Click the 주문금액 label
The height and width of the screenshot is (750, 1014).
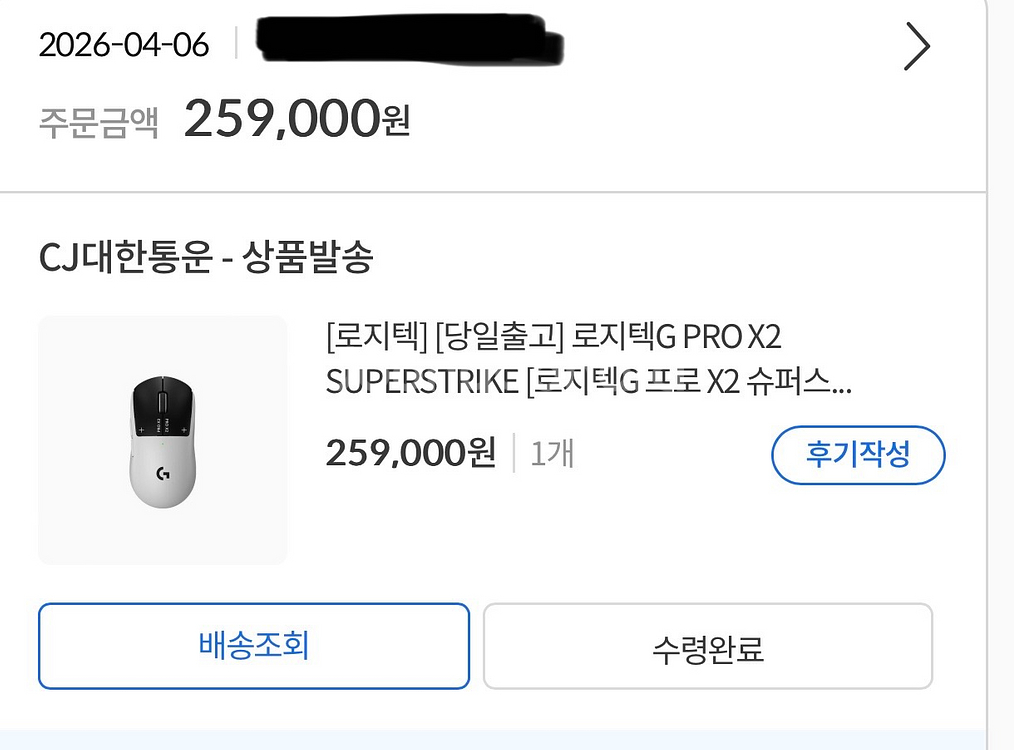[99, 122]
